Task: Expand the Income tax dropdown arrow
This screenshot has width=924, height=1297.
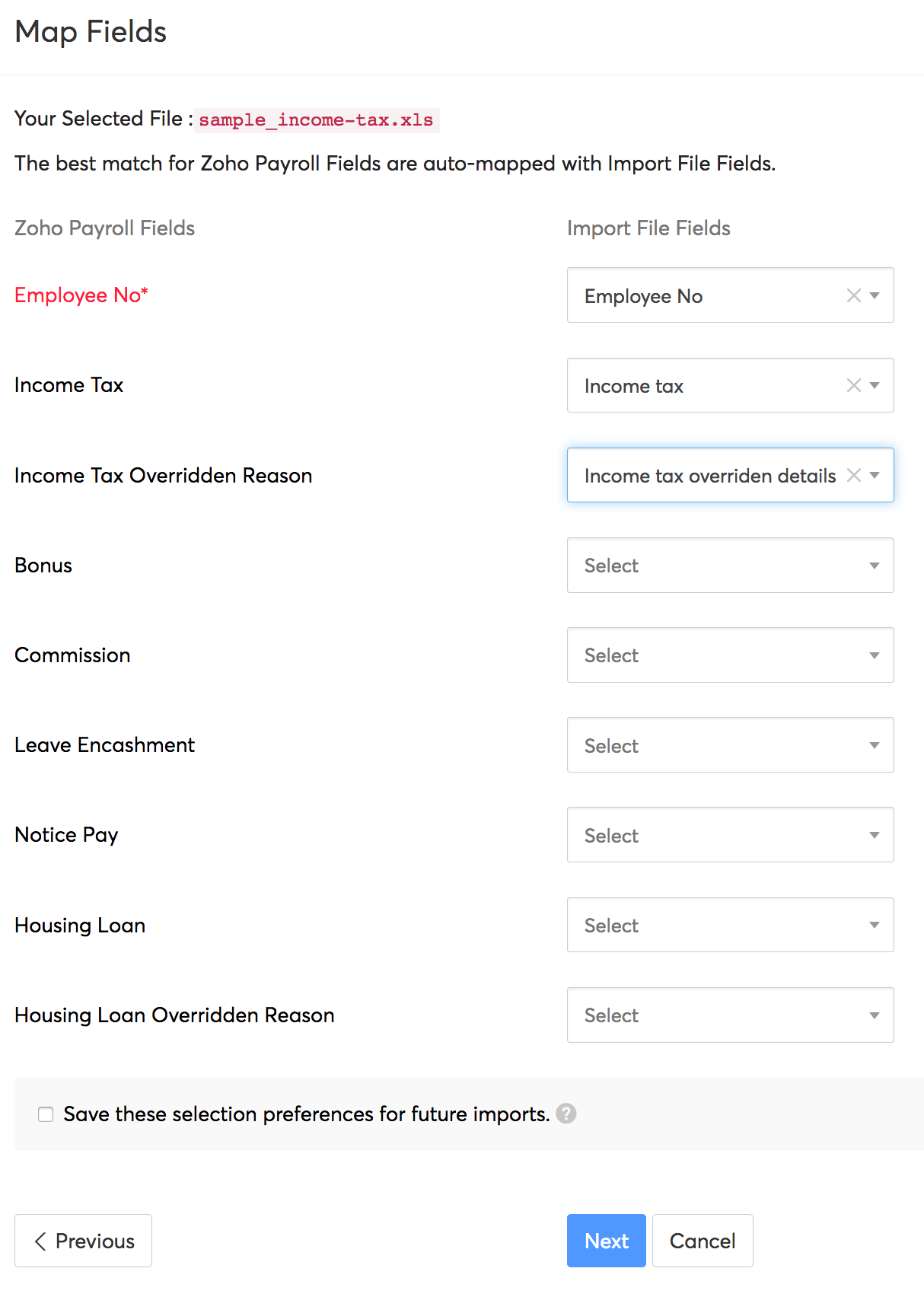Action: 875,385
